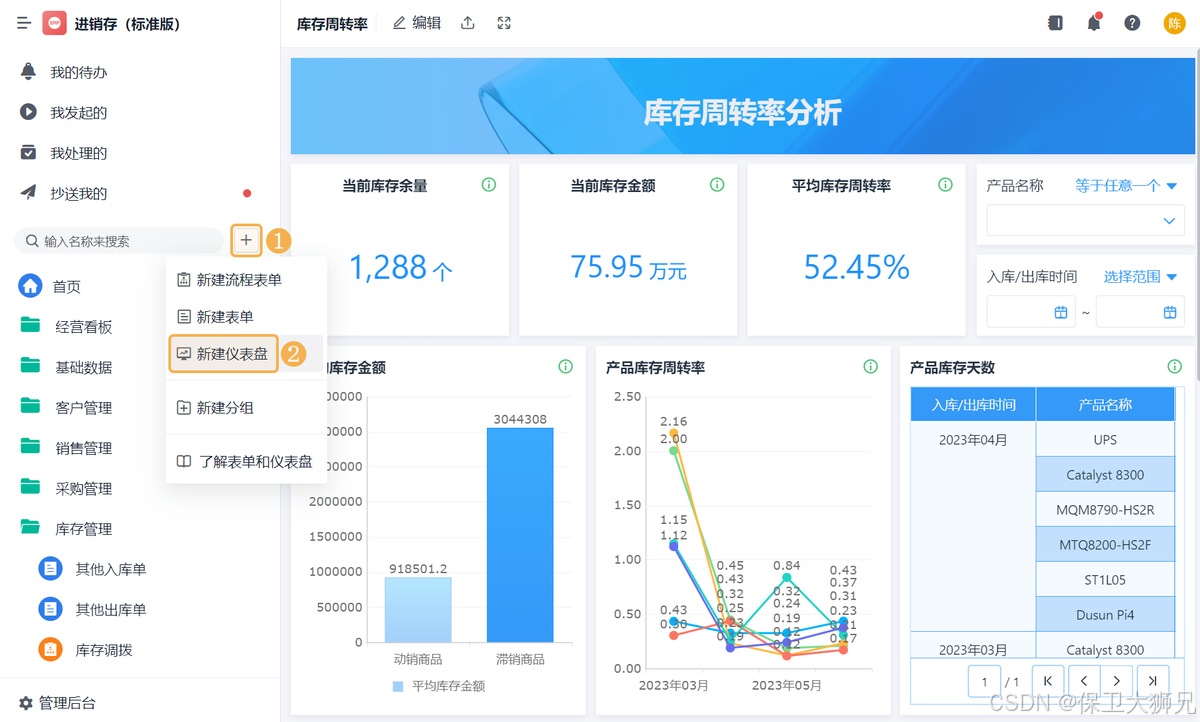
Task: Click the 动销商品 bar in the chart
Action: 418,609
